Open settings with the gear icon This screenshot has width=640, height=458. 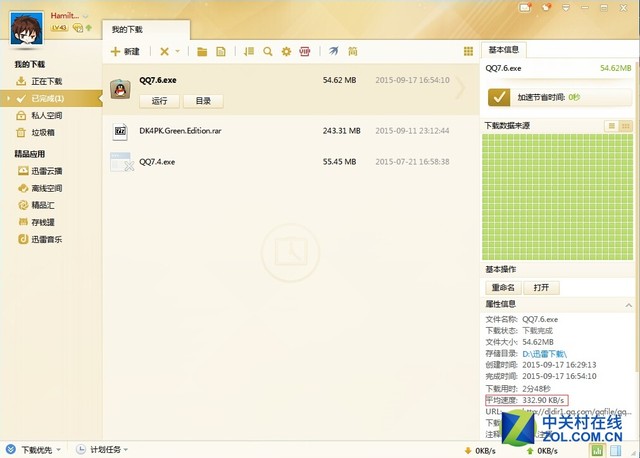click(287, 51)
